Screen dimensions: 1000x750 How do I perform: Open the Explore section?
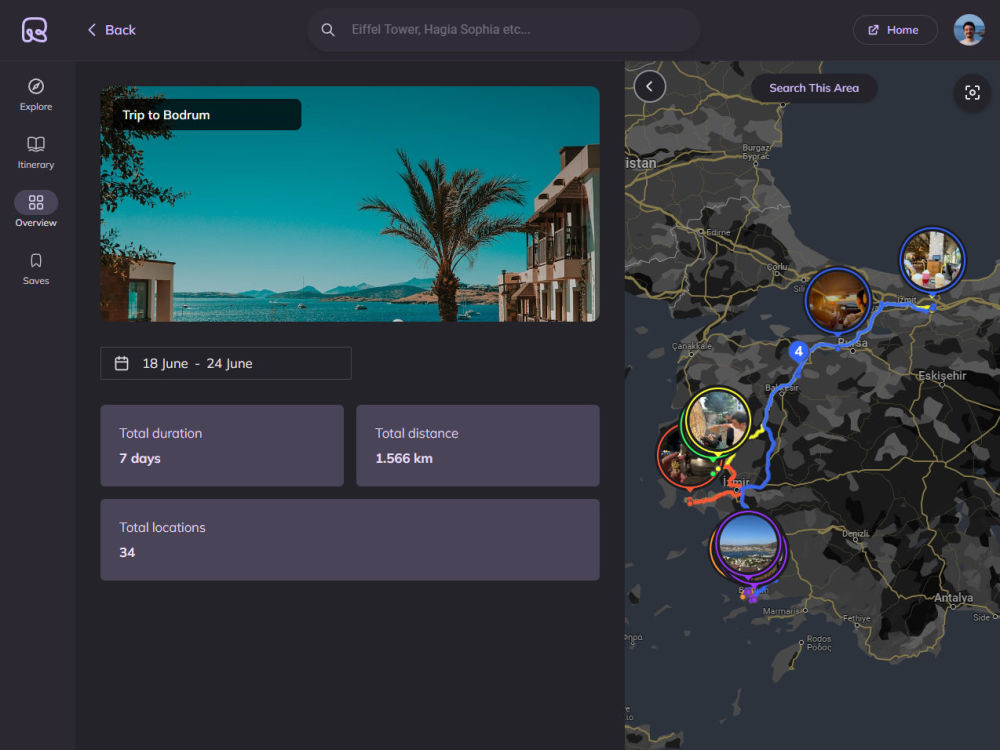pyautogui.click(x=36, y=95)
